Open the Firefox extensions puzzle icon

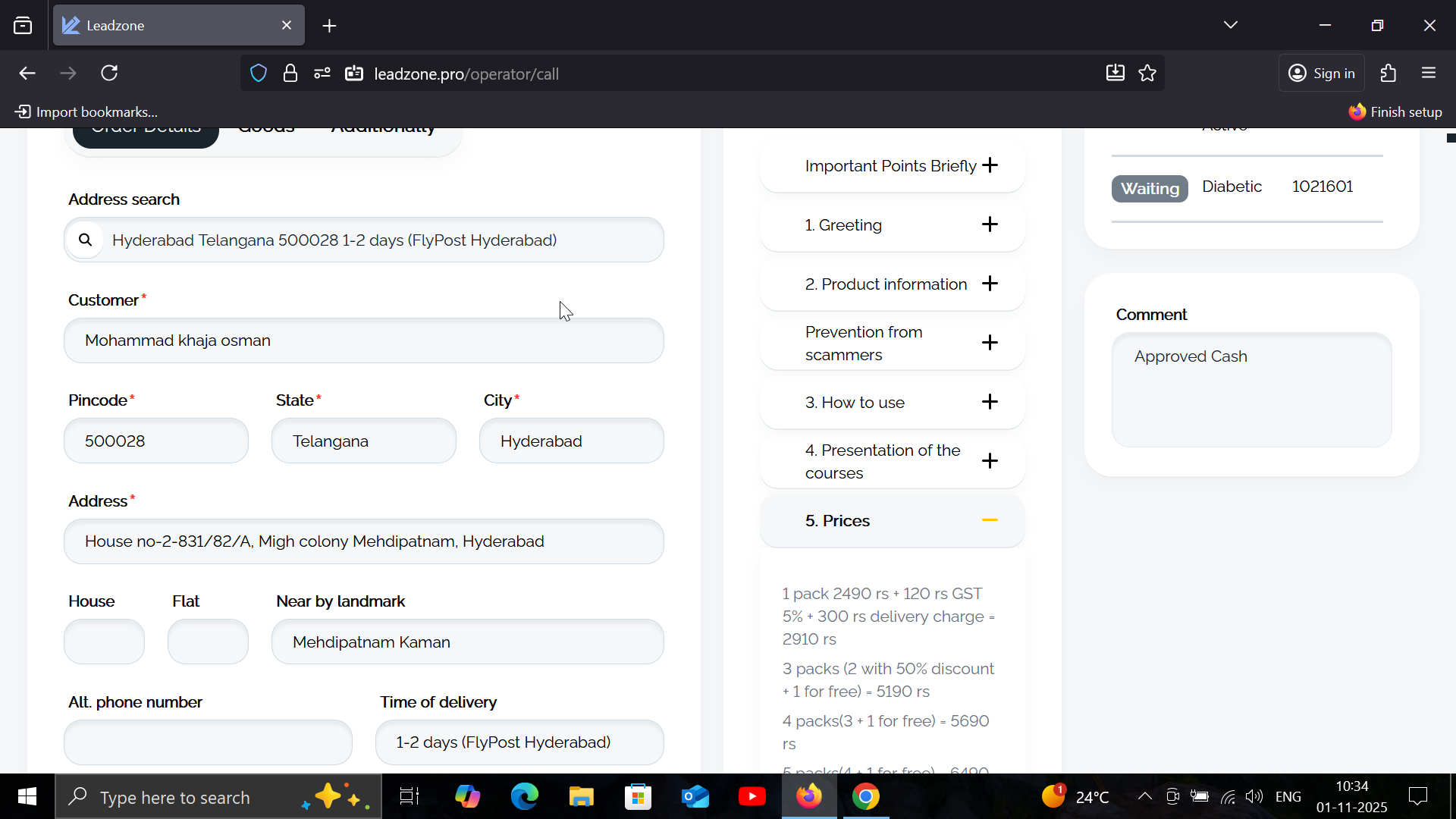click(x=1388, y=74)
